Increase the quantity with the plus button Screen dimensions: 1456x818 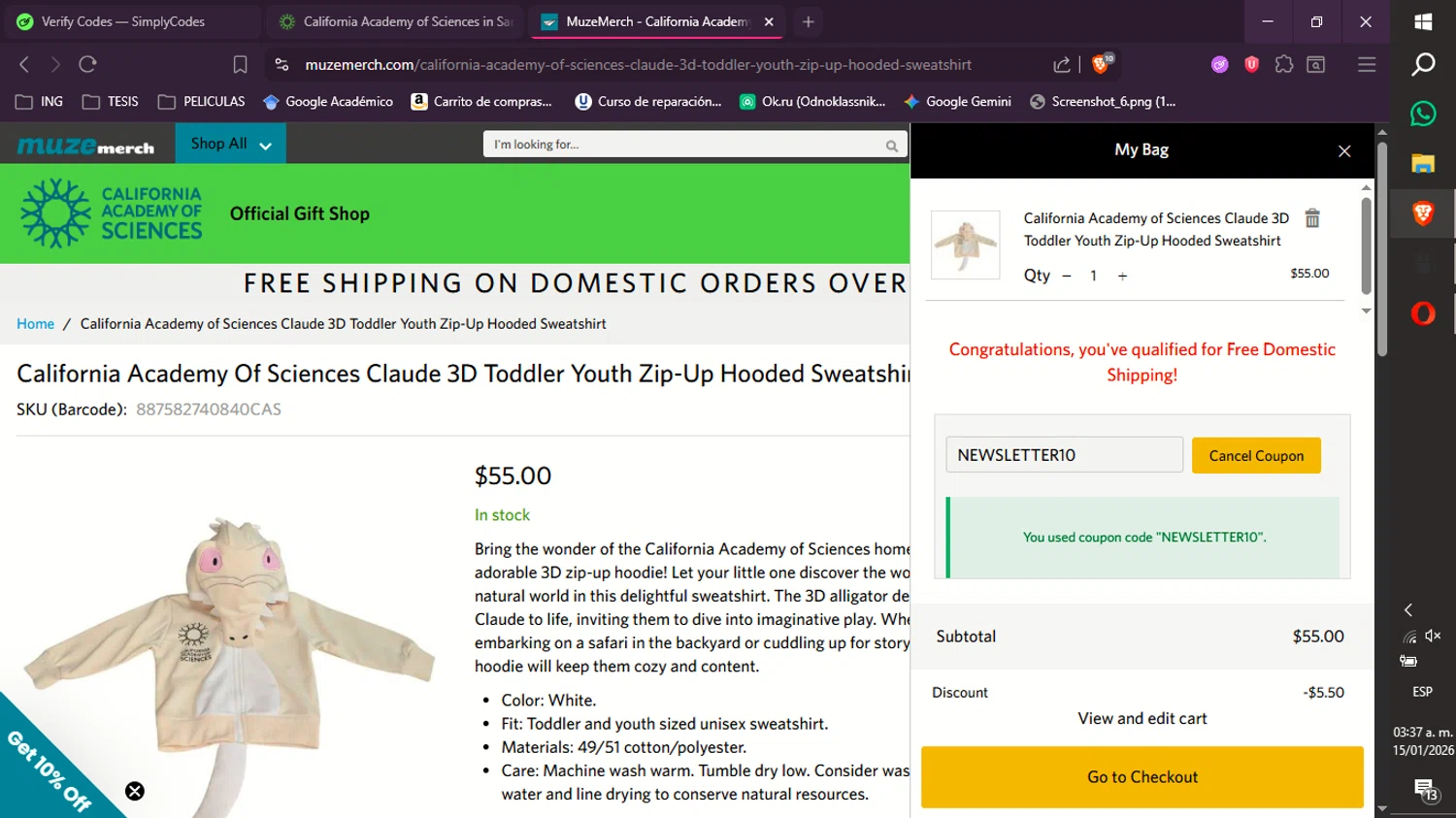point(1122,277)
